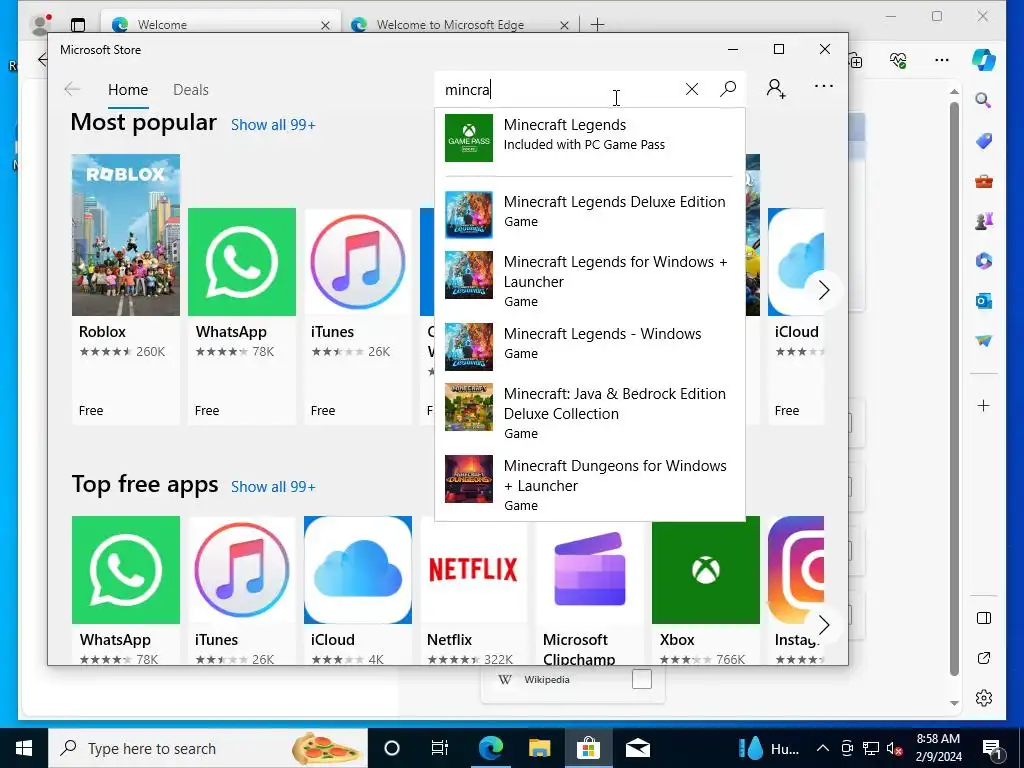Open the notification center icon

click(x=991, y=748)
